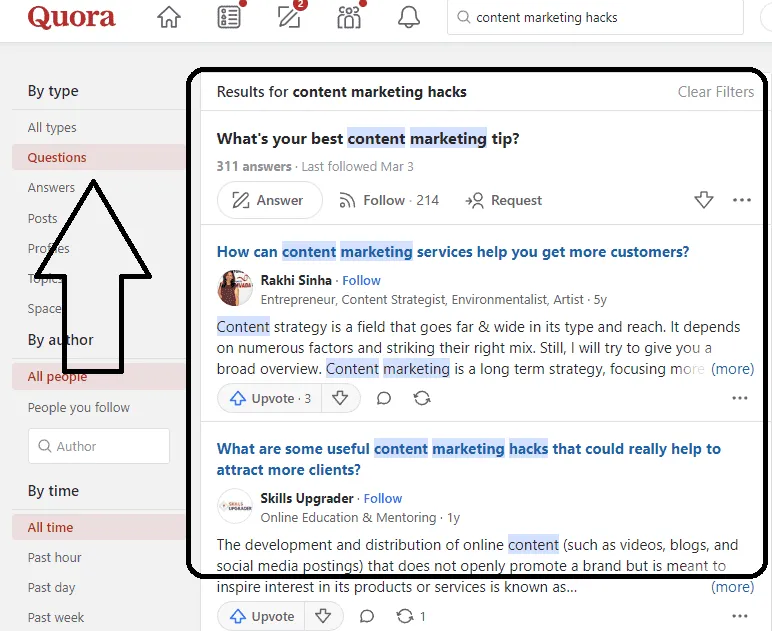This screenshot has width=772, height=631.
Task: Open question What's your best content marketing tip
Action: pos(368,139)
